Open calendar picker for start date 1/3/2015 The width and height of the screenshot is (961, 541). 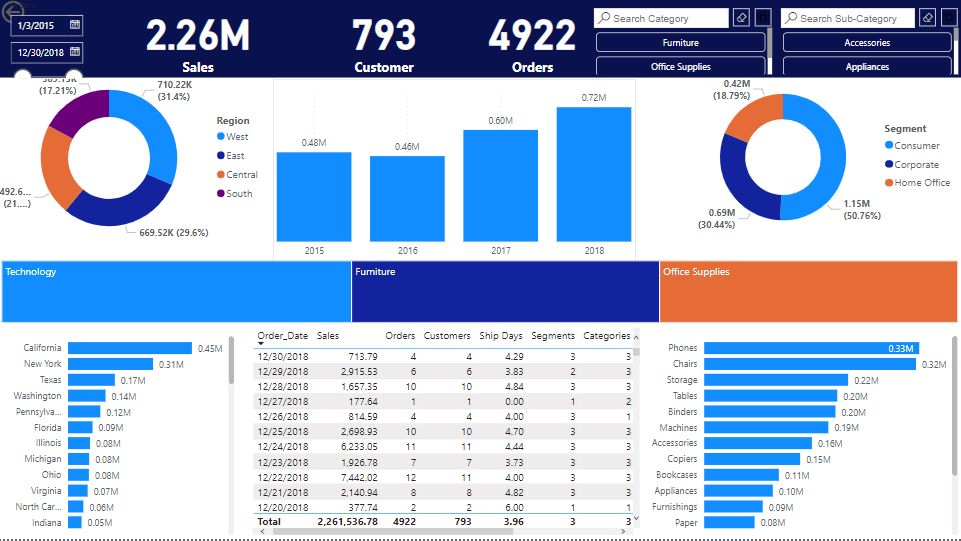click(75, 25)
